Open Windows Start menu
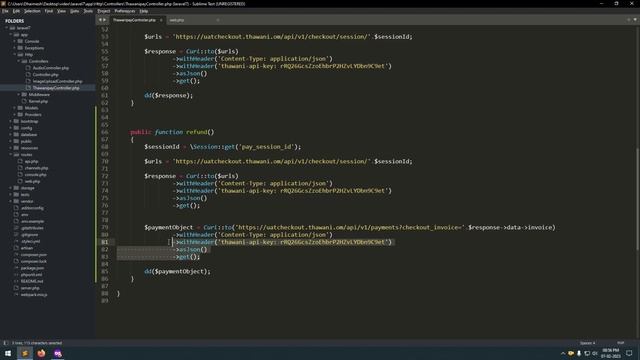The image size is (640, 360). pyautogui.click(x=8, y=353)
